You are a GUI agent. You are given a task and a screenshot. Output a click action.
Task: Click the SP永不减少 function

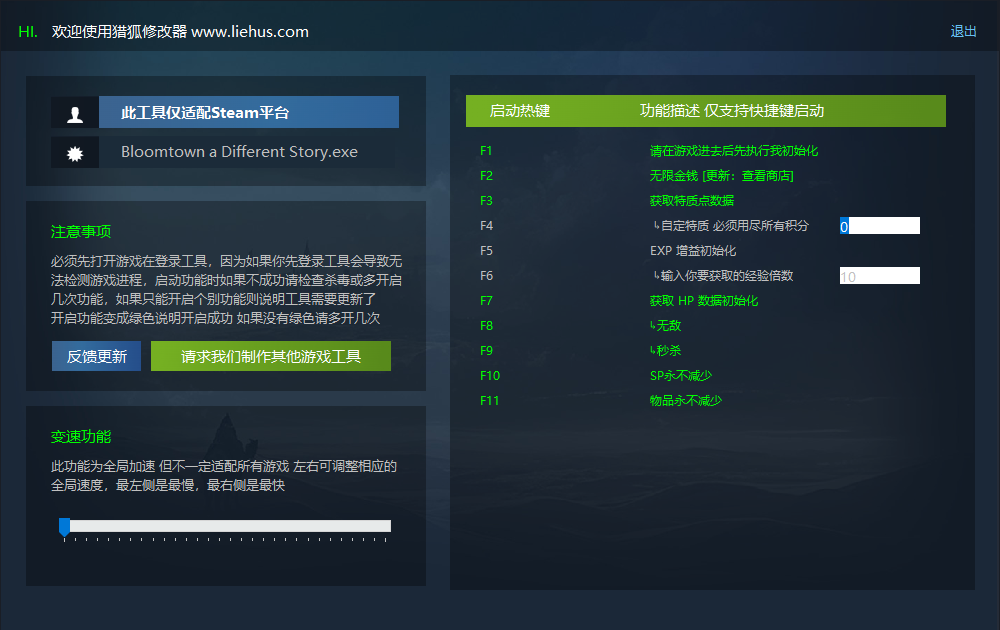pyautogui.click(x=680, y=376)
